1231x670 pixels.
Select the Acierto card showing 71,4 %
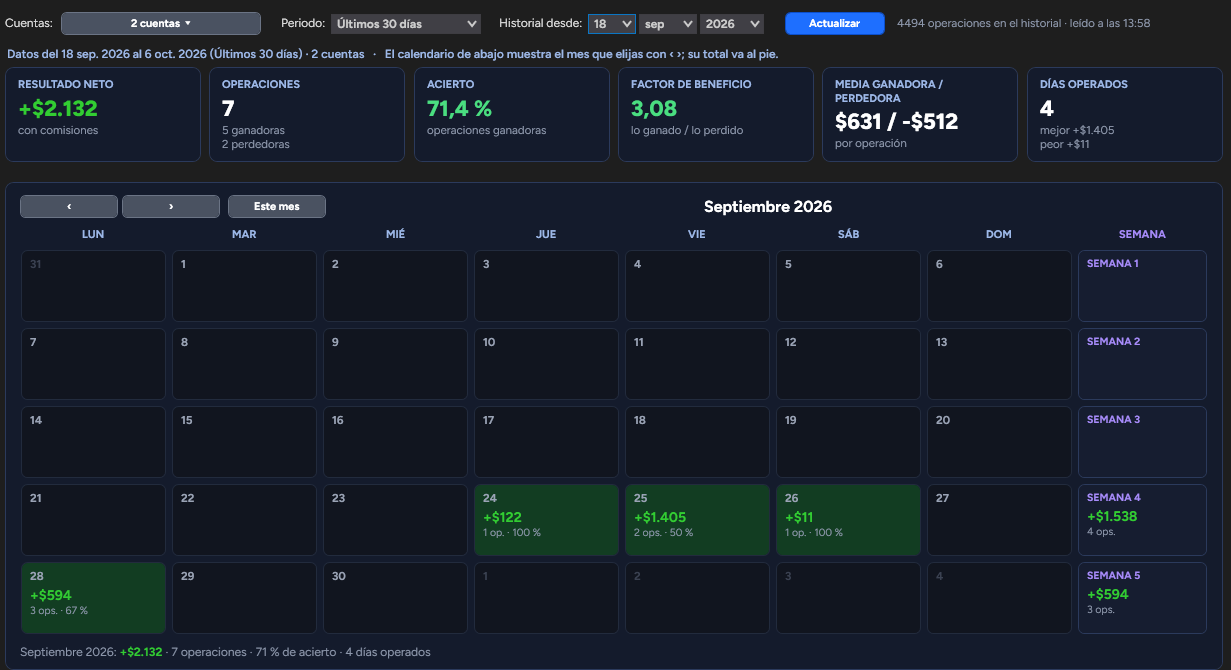pyautogui.click(x=512, y=114)
